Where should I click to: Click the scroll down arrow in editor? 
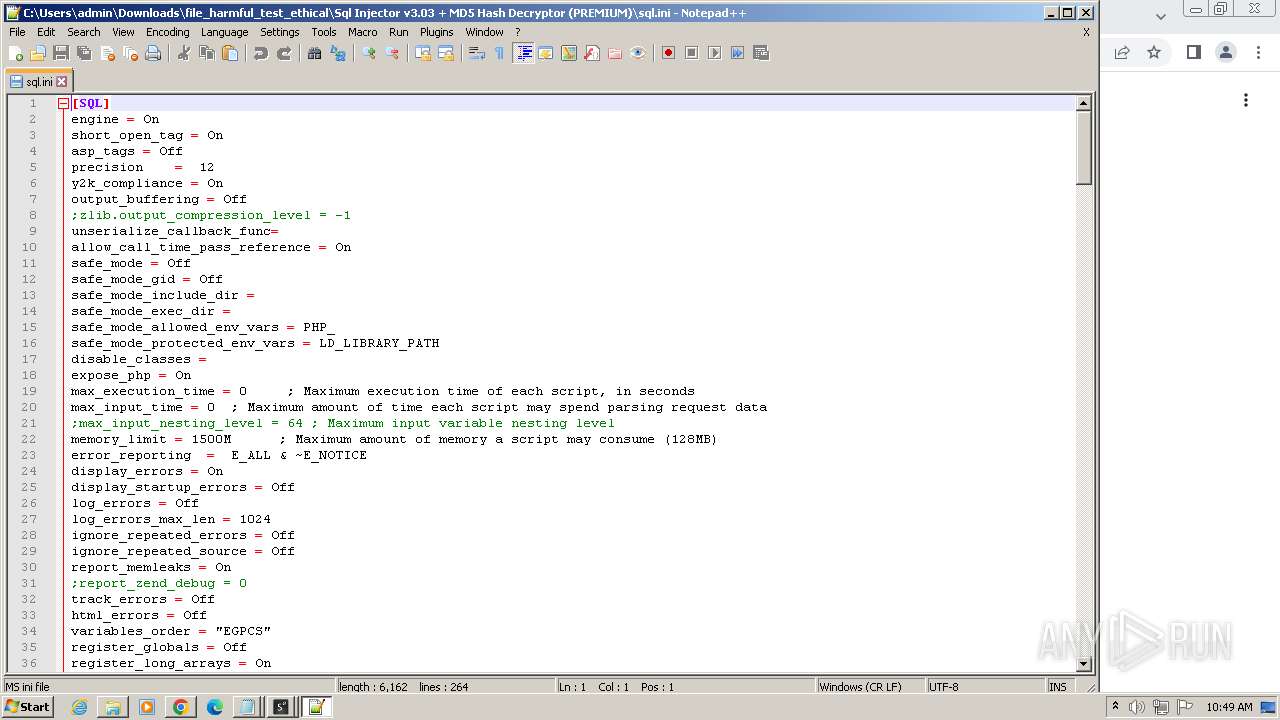(x=1083, y=663)
